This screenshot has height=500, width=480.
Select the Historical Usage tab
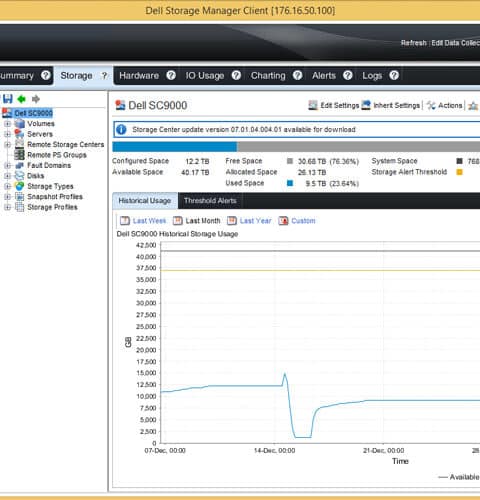pos(145,201)
